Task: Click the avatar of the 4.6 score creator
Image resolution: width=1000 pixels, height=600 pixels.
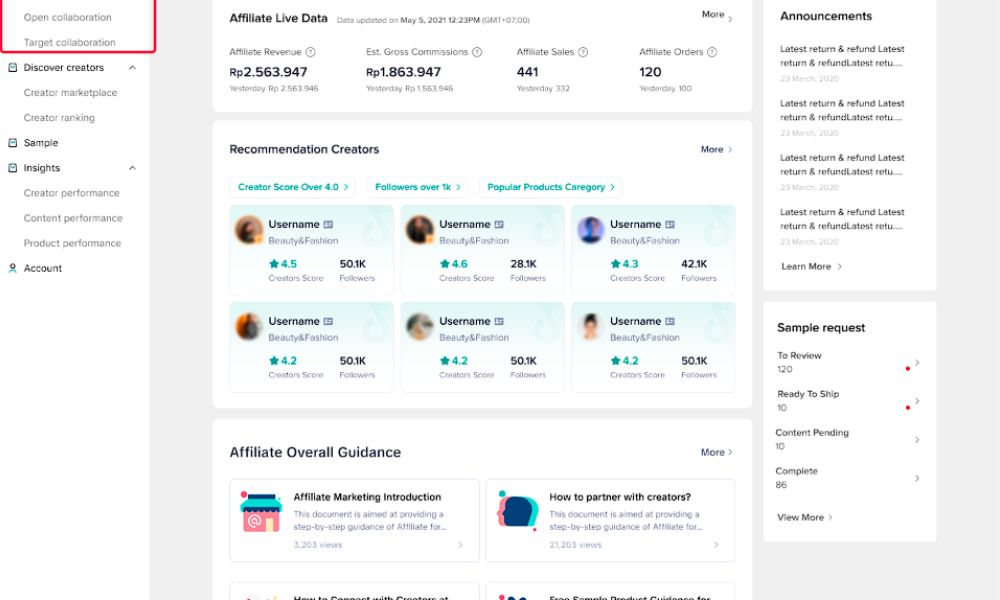Action: [420, 230]
